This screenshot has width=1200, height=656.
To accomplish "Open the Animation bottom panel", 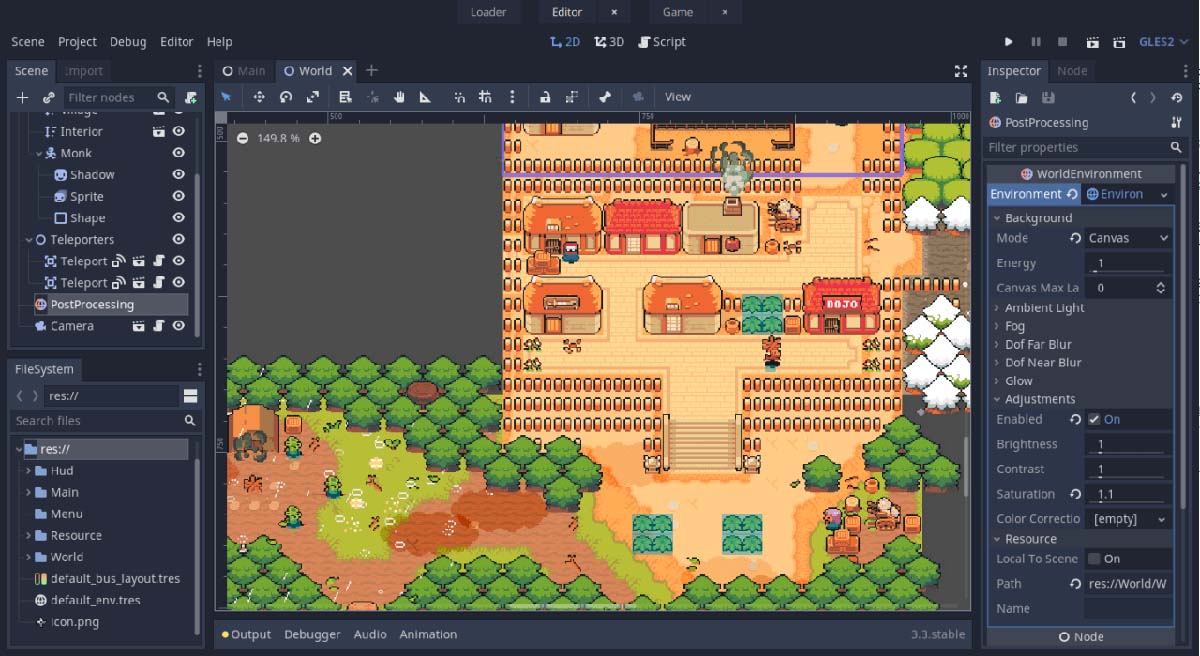I will 428,635.
